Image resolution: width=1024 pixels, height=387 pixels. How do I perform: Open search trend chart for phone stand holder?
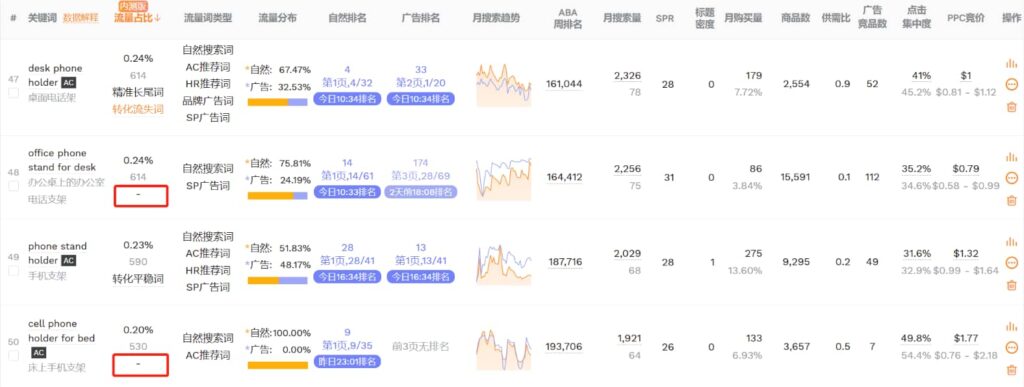(x=504, y=264)
